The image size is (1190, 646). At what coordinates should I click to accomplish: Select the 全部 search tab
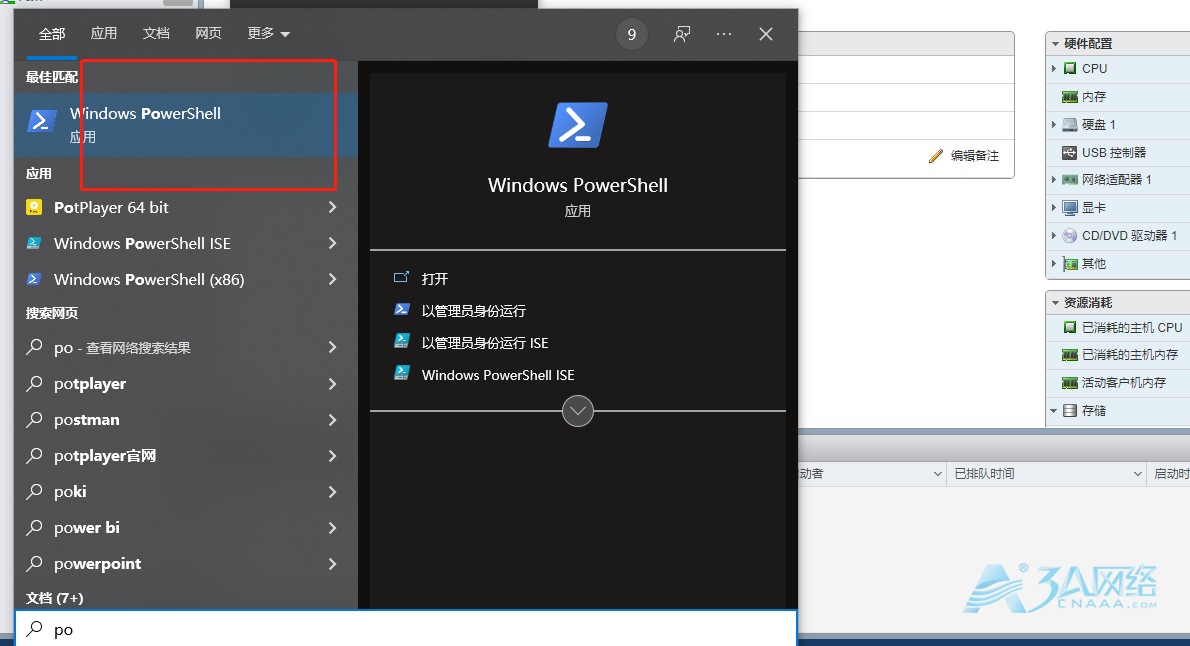click(x=52, y=33)
